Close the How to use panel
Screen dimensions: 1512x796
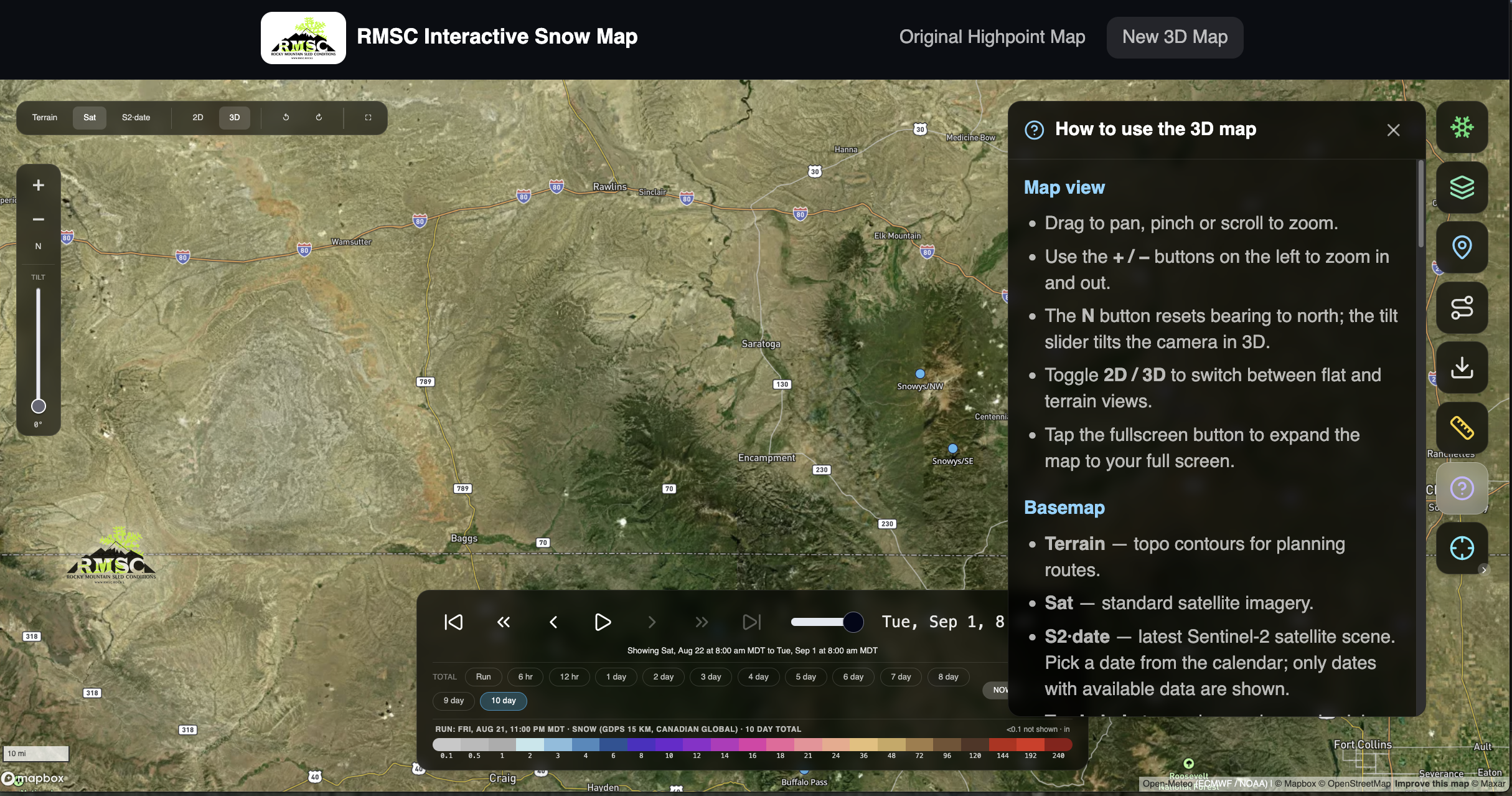click(x=1393, y=130)
